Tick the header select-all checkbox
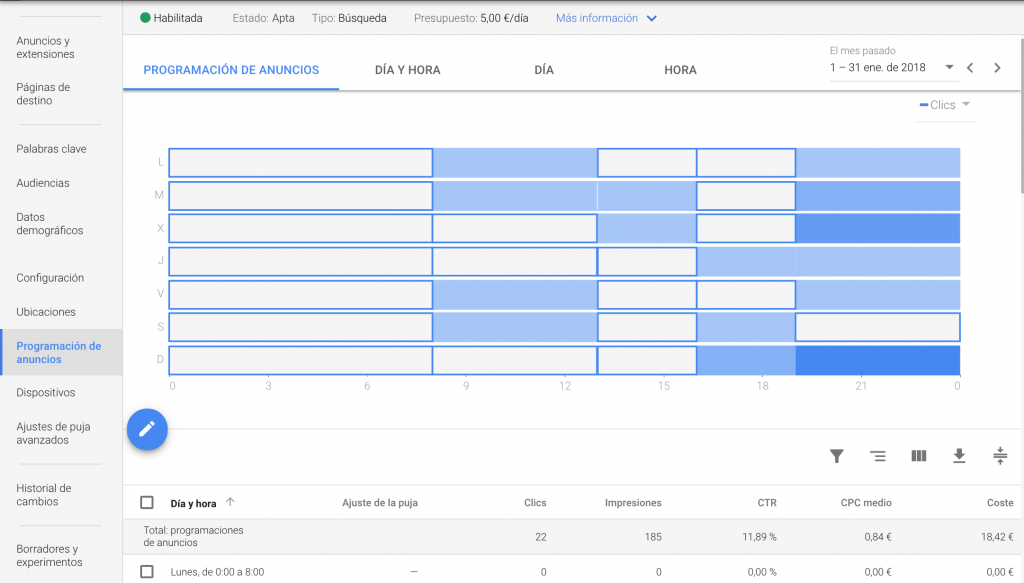 (x=147, y=503)
